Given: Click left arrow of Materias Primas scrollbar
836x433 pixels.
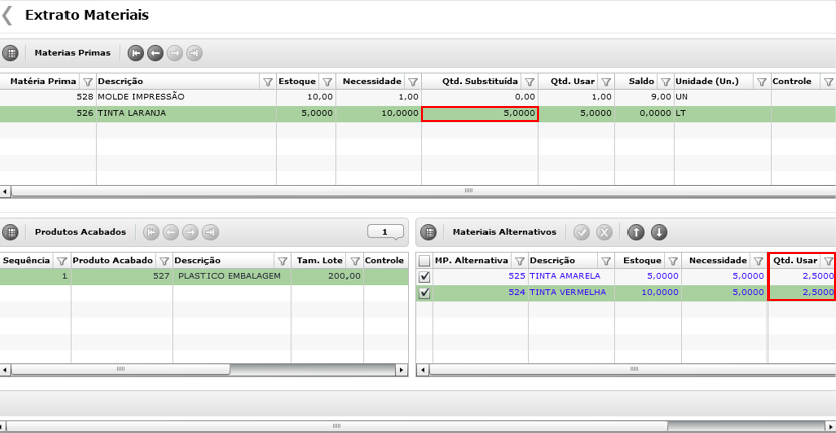Looking at the screenshot, I should coord(5,190).
